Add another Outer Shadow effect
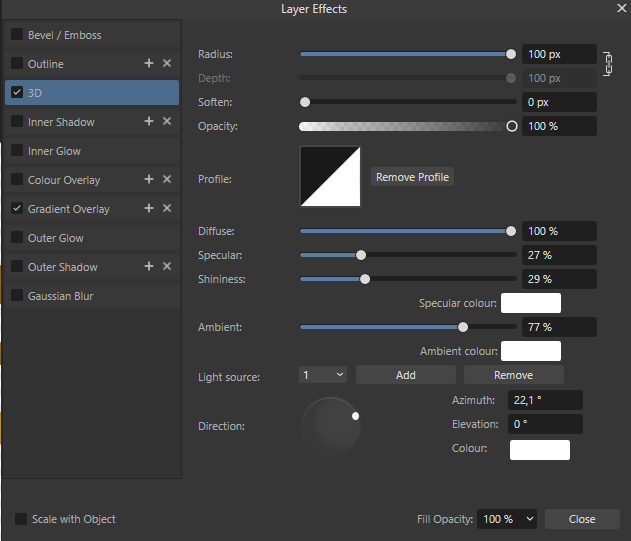 pyautogui.click(x=149, y=266)
